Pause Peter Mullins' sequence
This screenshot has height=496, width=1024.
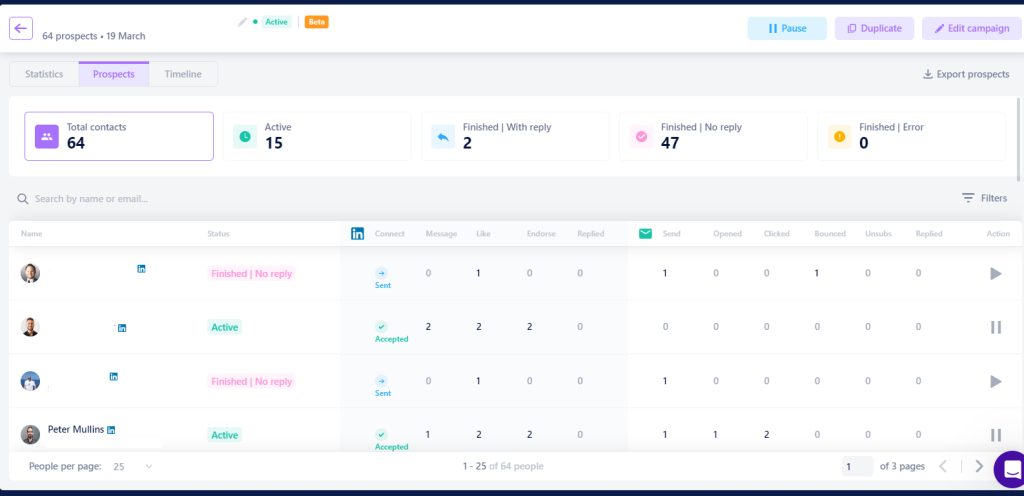pos(995,435)
